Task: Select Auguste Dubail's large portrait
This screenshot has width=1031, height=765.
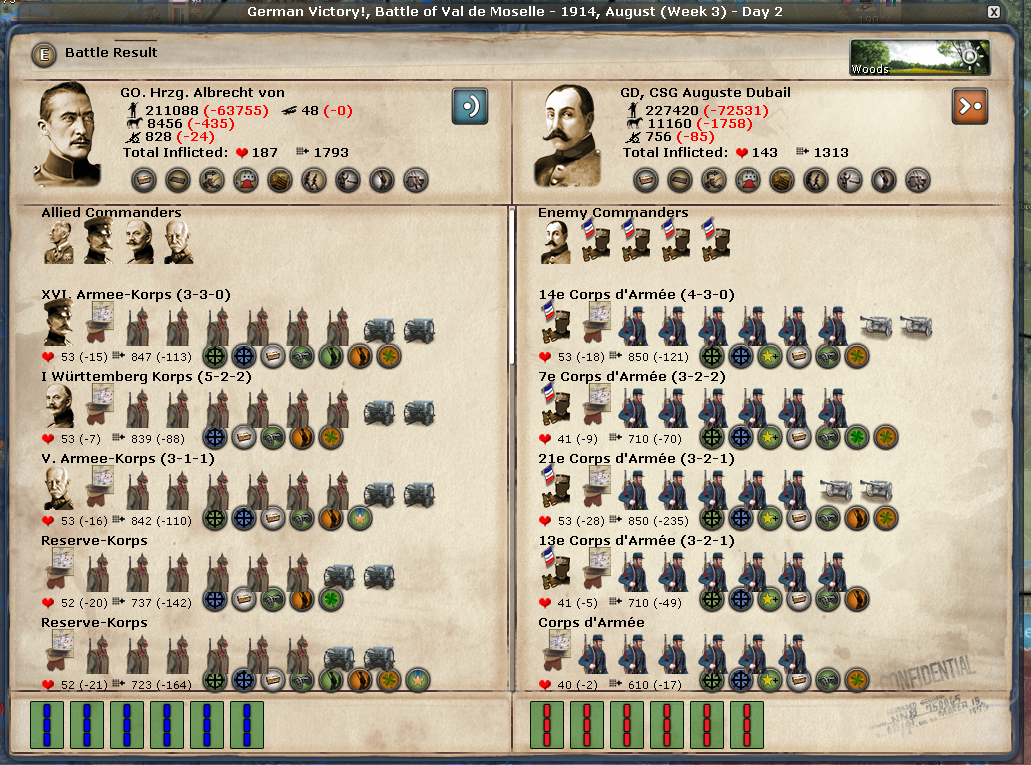Action: [x=568, y=135]
